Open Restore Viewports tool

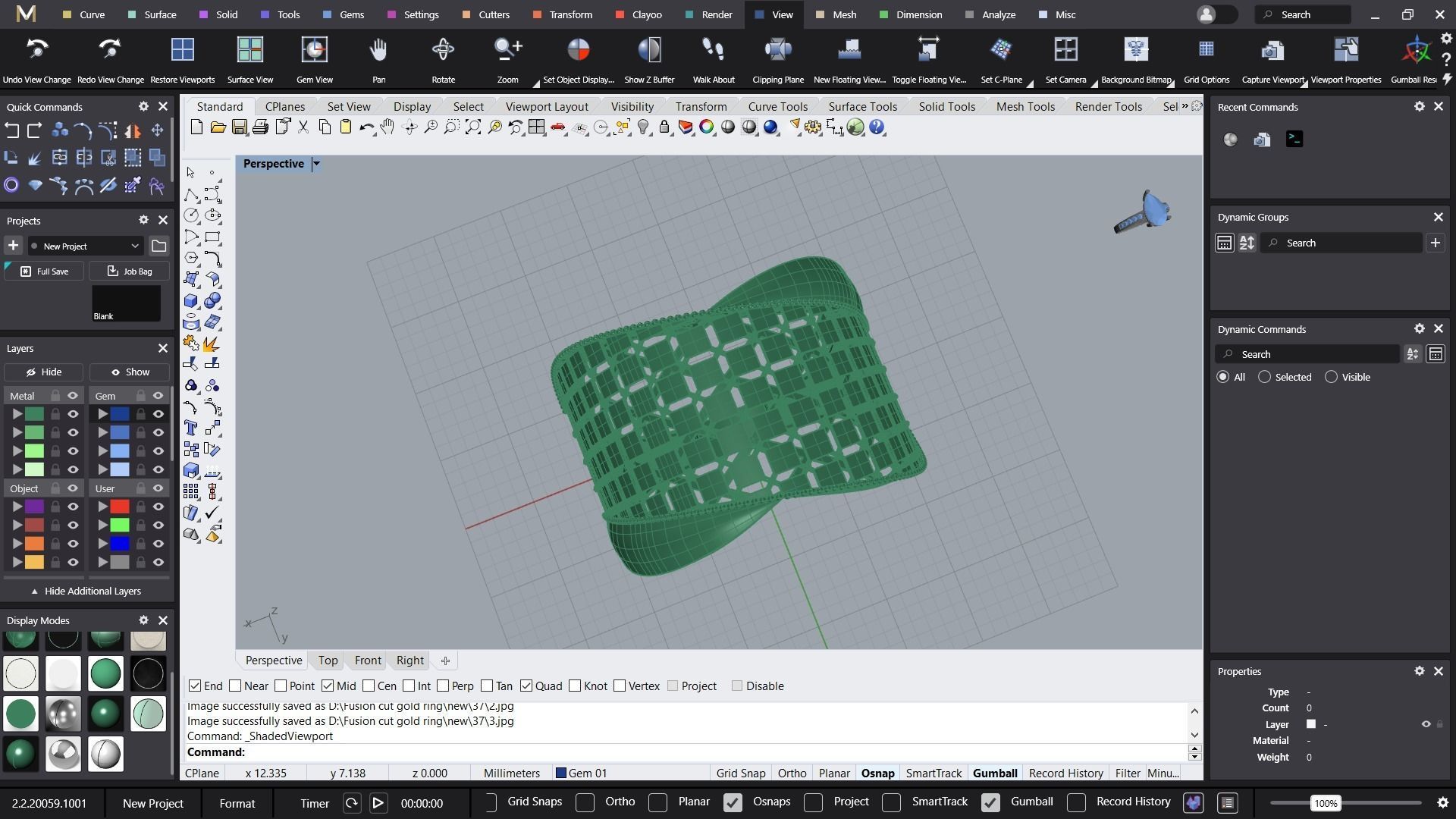point(182,49)
